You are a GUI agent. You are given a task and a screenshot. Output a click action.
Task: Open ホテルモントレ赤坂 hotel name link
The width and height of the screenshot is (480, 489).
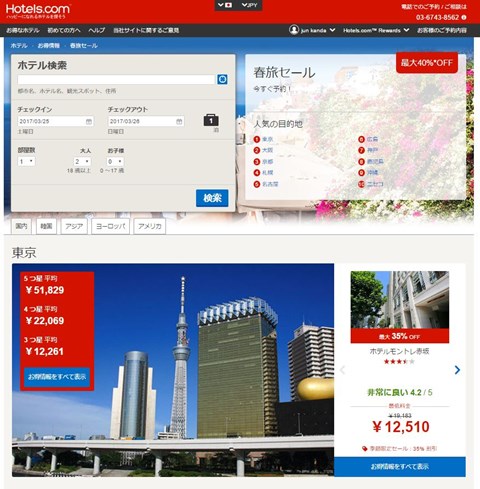pyautogui.click(x=399, y=351)
